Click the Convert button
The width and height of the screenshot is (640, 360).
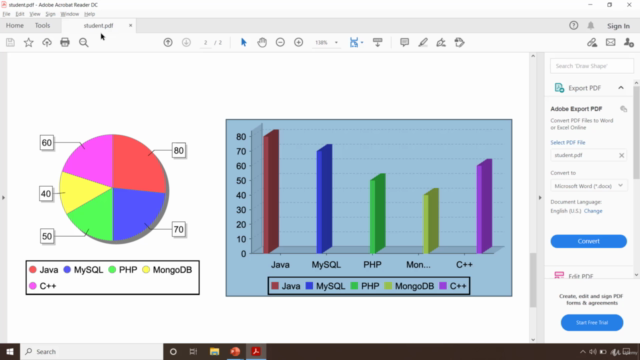[589, 241]
